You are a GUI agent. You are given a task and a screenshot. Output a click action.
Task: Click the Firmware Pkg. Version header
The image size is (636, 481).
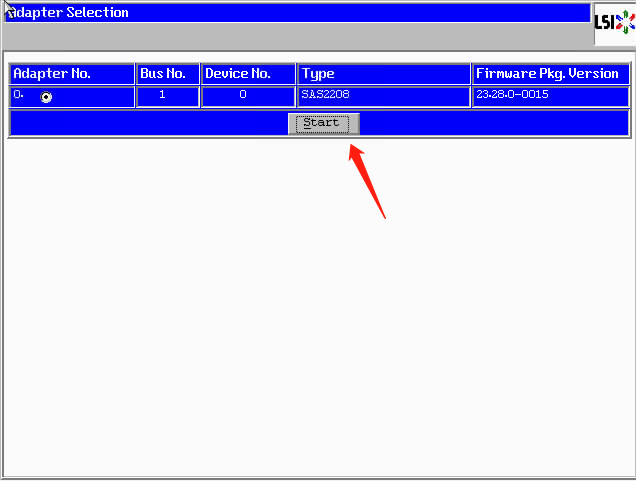tap(551, 74)
